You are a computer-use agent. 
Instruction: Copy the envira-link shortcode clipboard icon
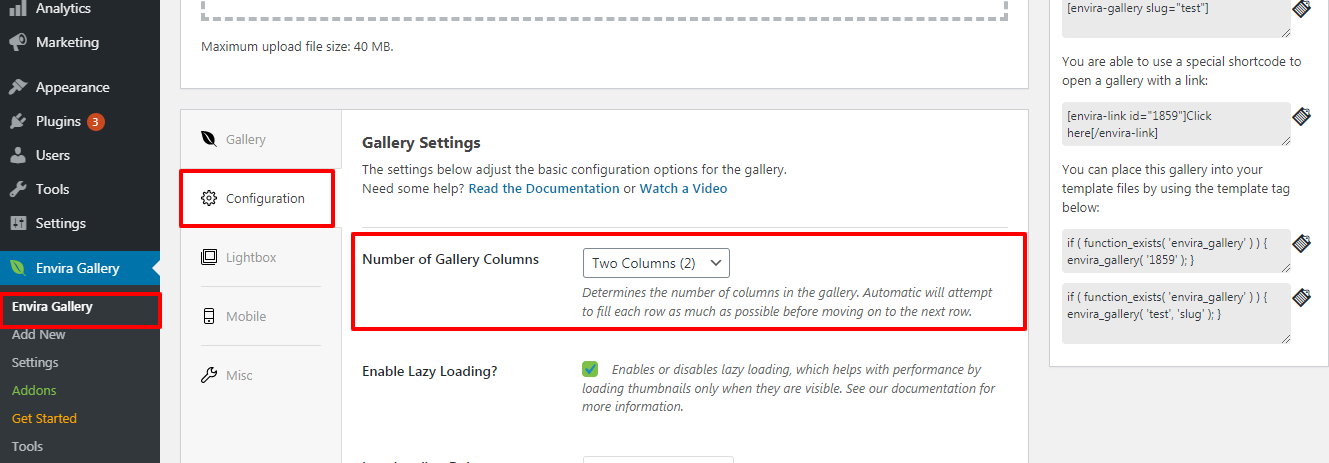tap(1301, 116)
